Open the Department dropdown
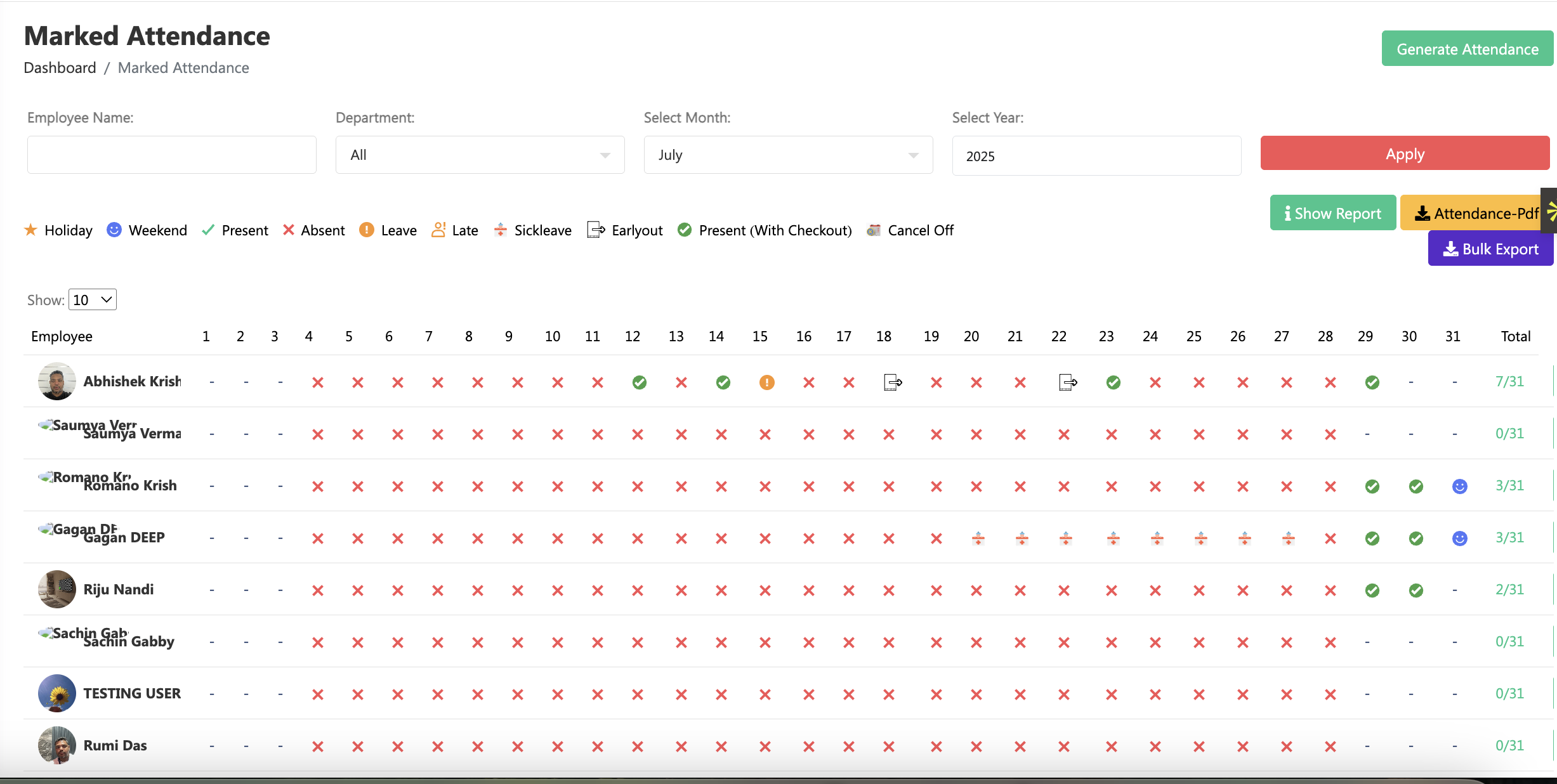This screenshot has width=1557, height=784. pos(480,155)
